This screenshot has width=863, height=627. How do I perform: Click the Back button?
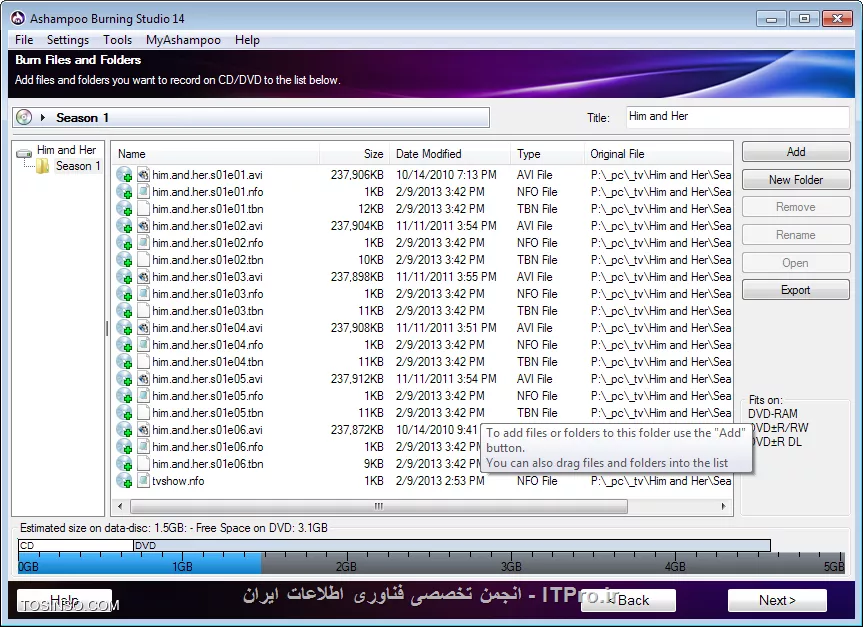629,600
